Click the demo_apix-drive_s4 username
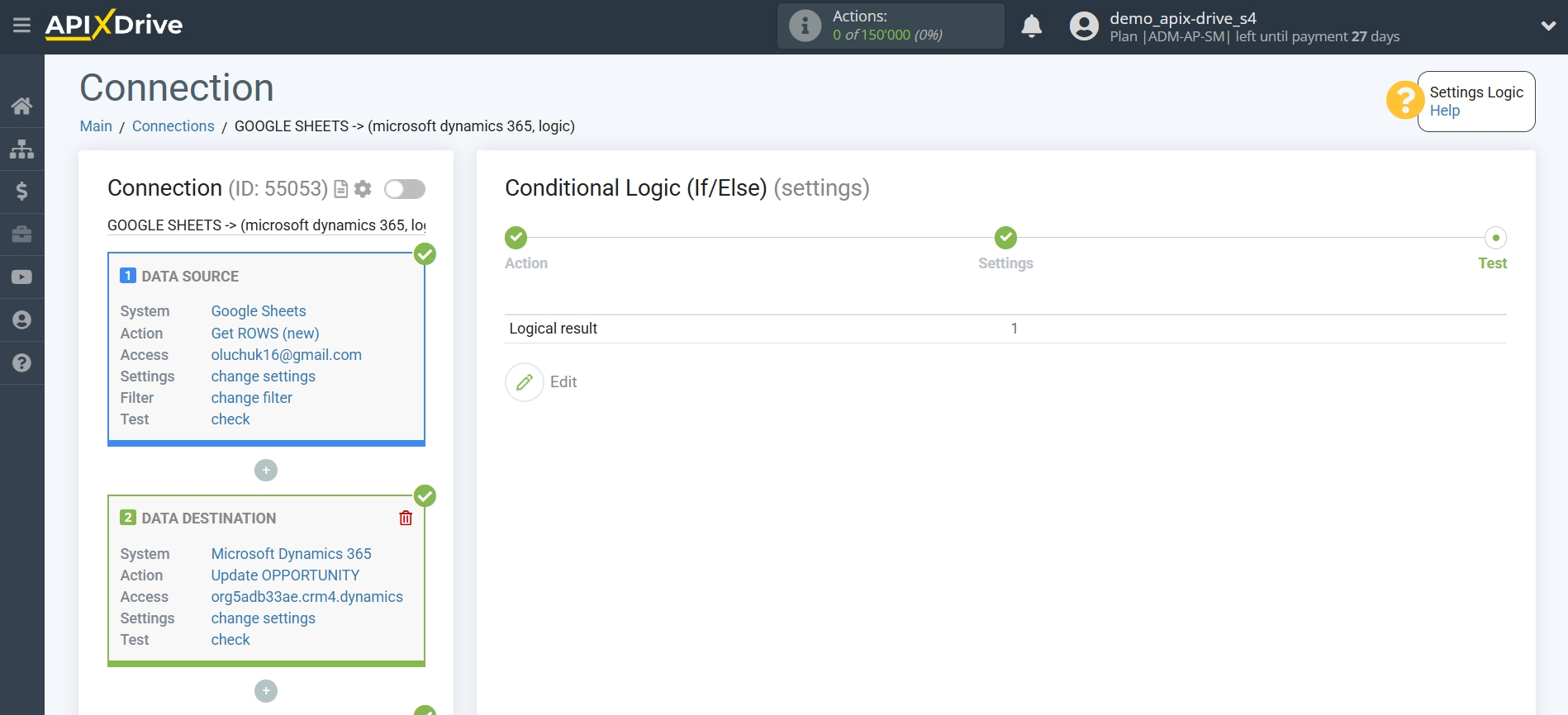1568x715 pixels. [x=1183, y=18]
